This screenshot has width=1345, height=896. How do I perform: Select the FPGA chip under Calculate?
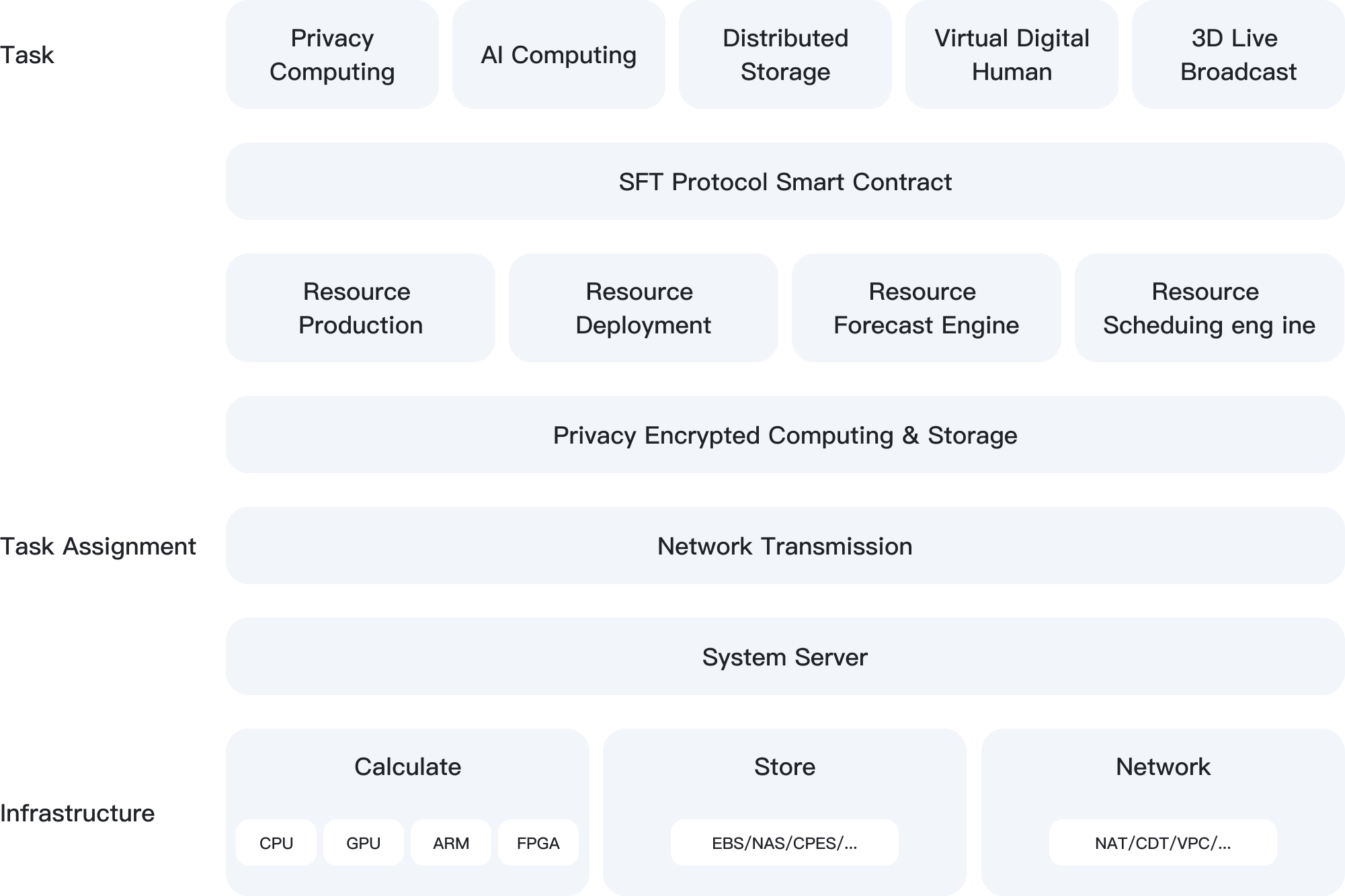[x=538, y=843]
